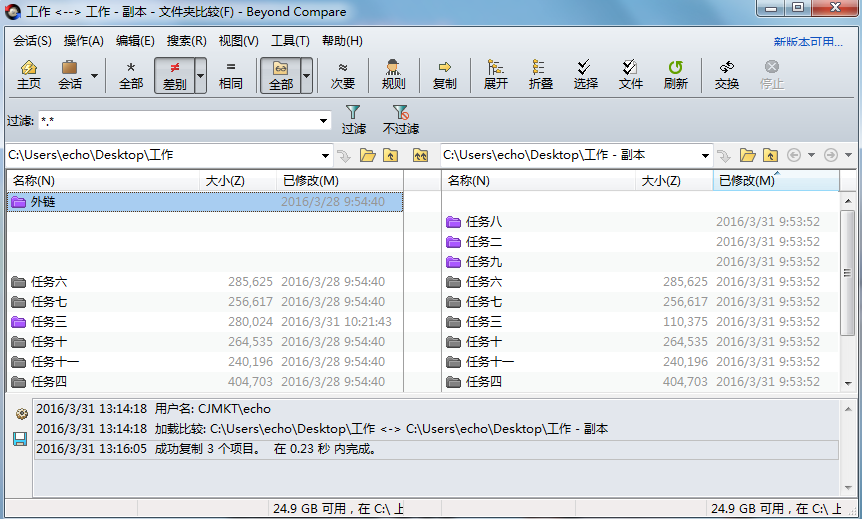The height and width of the screenshot is (519, 862).
Task: Select 任务三 folder in left pane
Action: pos(205,322)
